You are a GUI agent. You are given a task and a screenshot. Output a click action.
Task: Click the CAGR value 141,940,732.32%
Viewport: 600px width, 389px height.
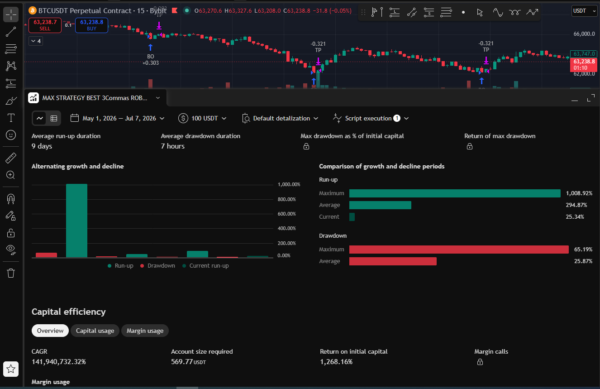coord(59,362)
